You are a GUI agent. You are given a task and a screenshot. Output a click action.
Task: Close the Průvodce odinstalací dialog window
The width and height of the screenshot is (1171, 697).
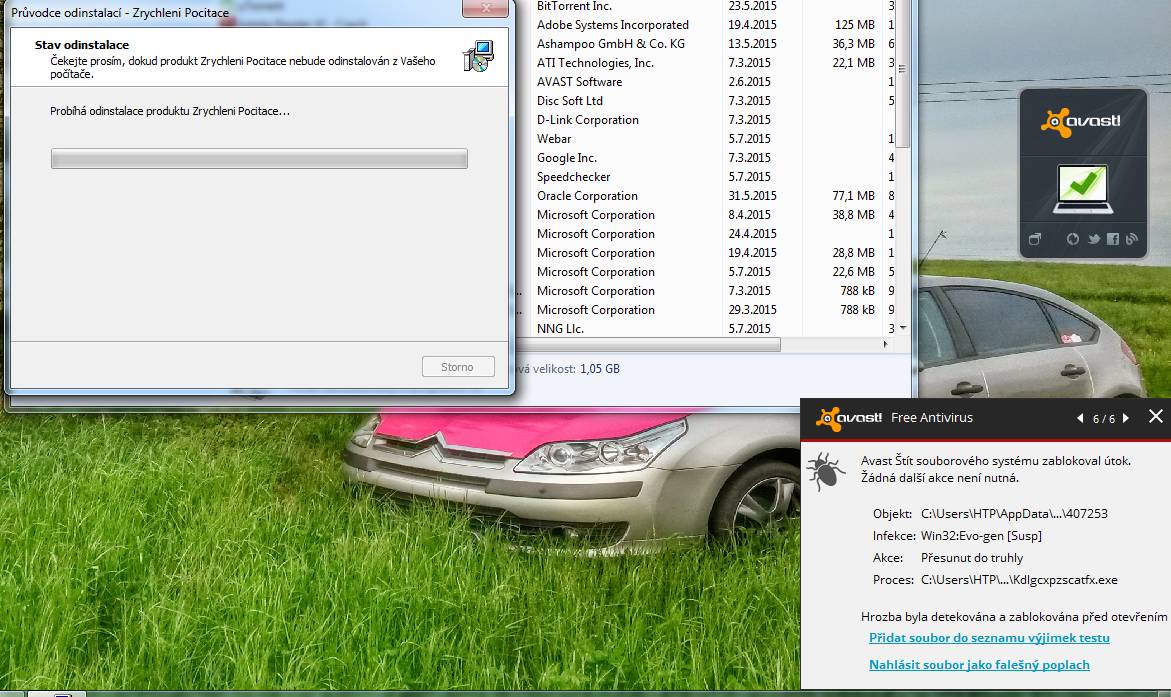coord(485,8)
